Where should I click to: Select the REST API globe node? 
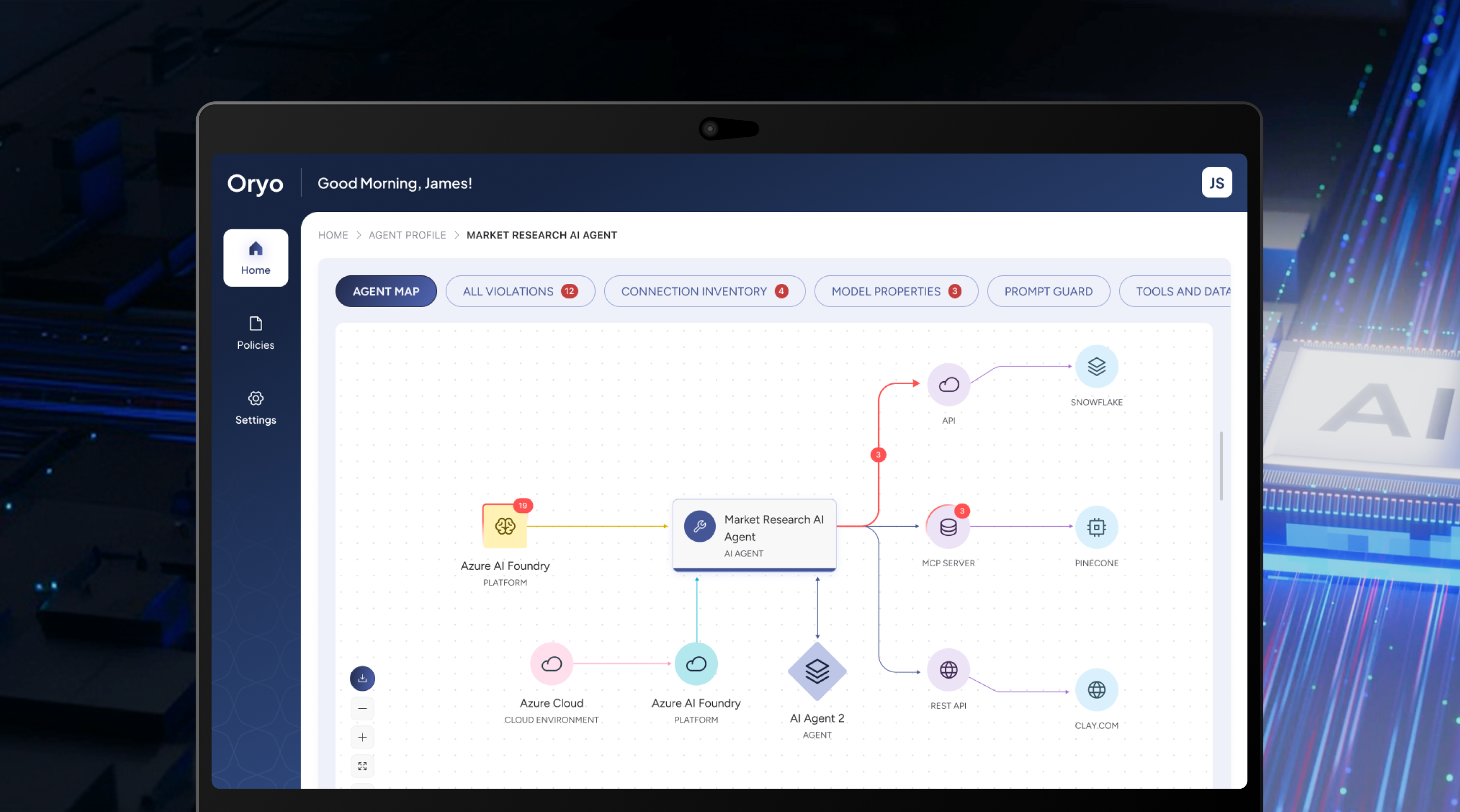[948, 670]
